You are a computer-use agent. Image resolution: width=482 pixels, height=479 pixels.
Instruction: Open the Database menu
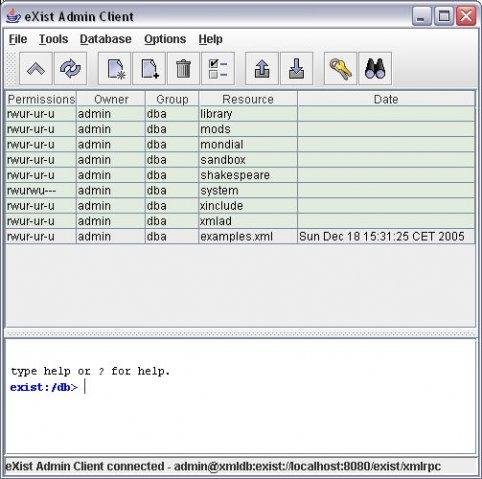pos(106,39)
